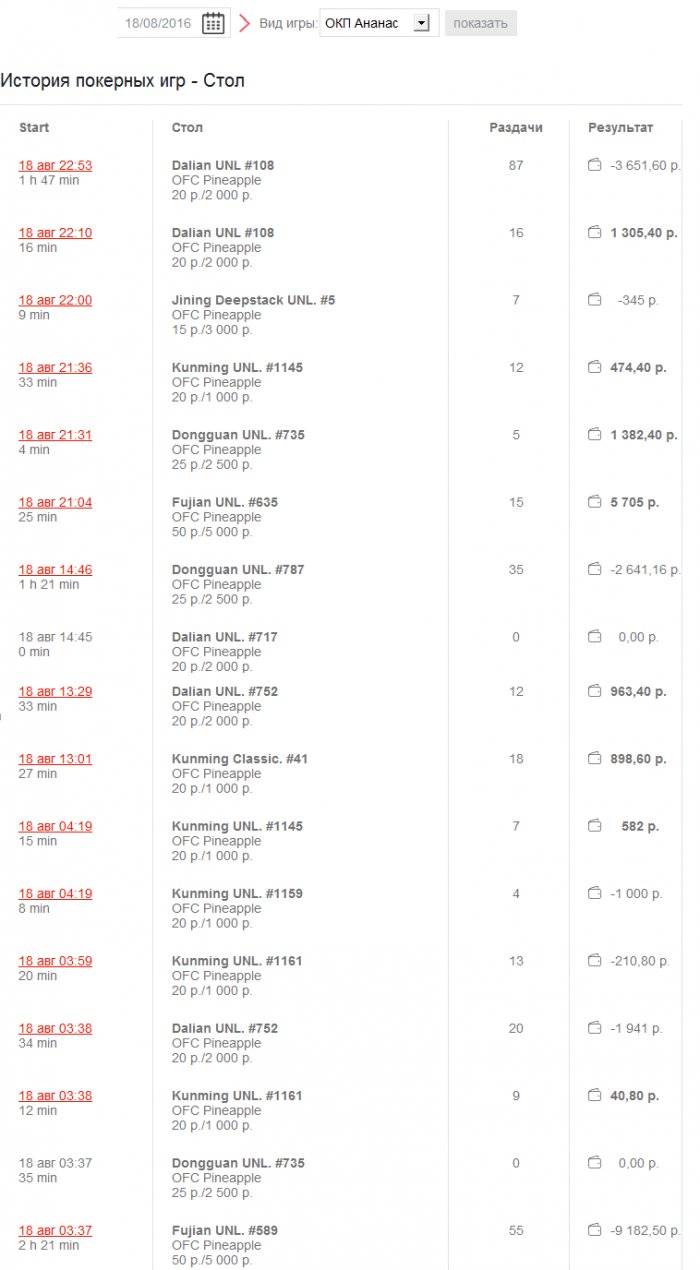Click wallet icon beside 5 705 р. result

point(594,502)
